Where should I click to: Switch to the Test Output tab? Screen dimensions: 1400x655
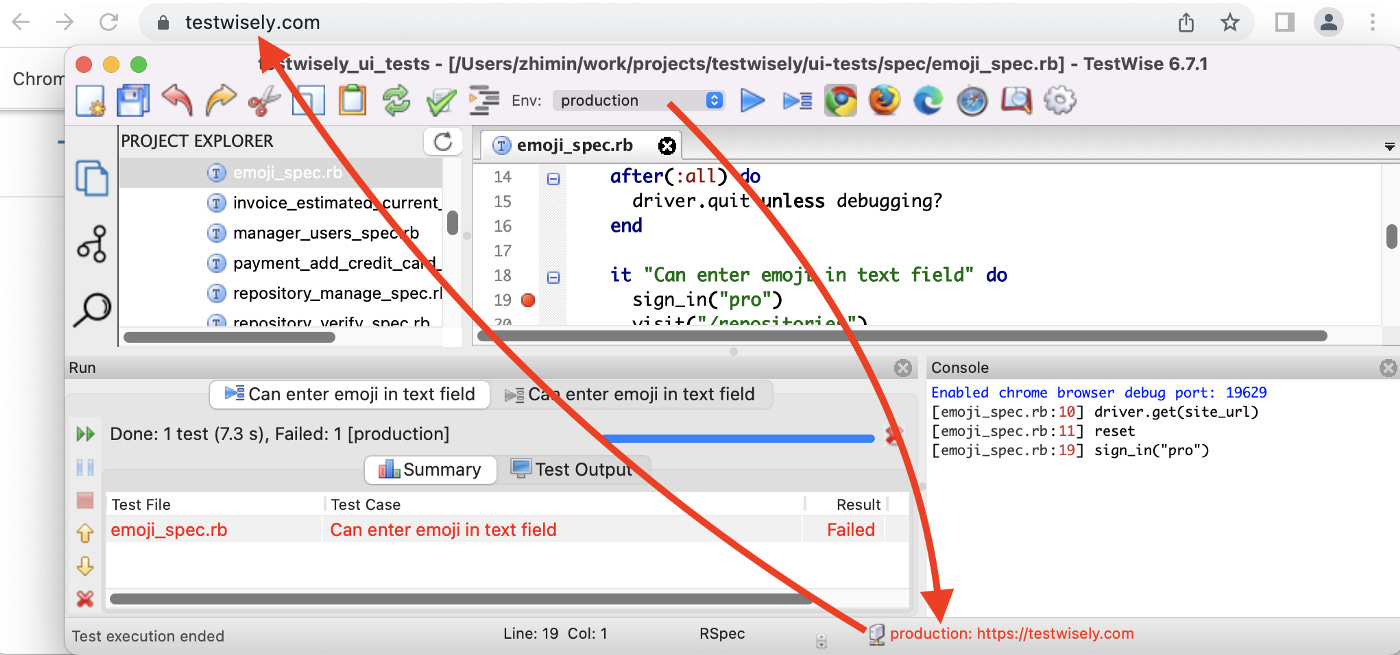click(572, 469)
